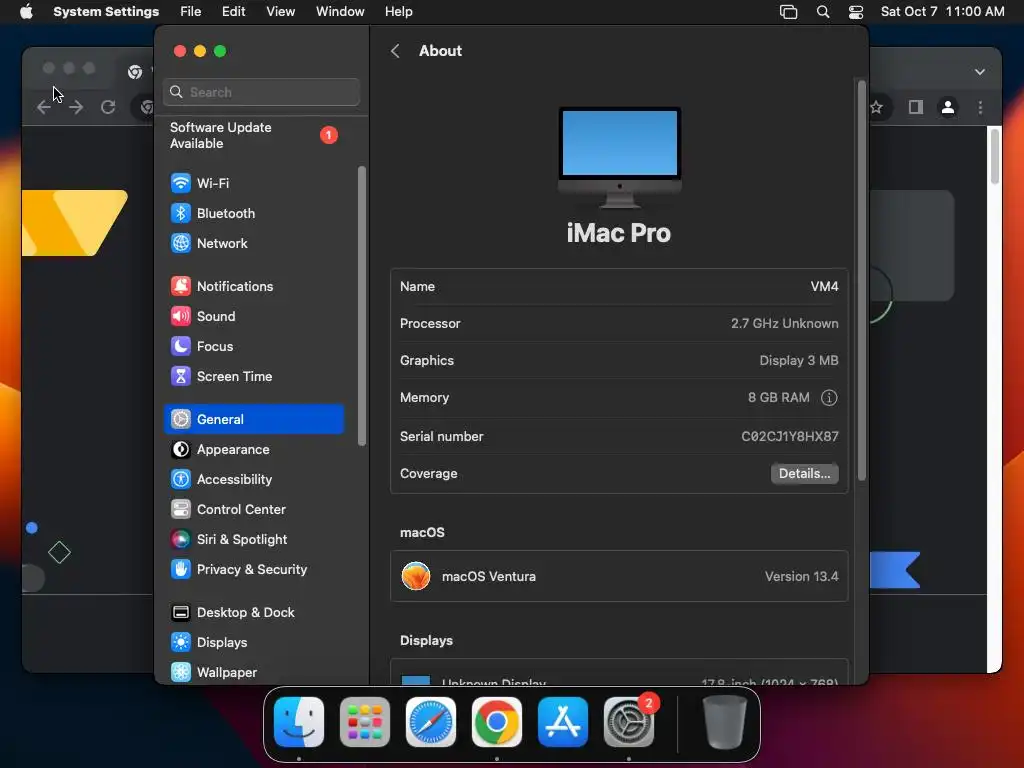
Task: Open Finder from the Dock
Action: click(x=299, y=722)
